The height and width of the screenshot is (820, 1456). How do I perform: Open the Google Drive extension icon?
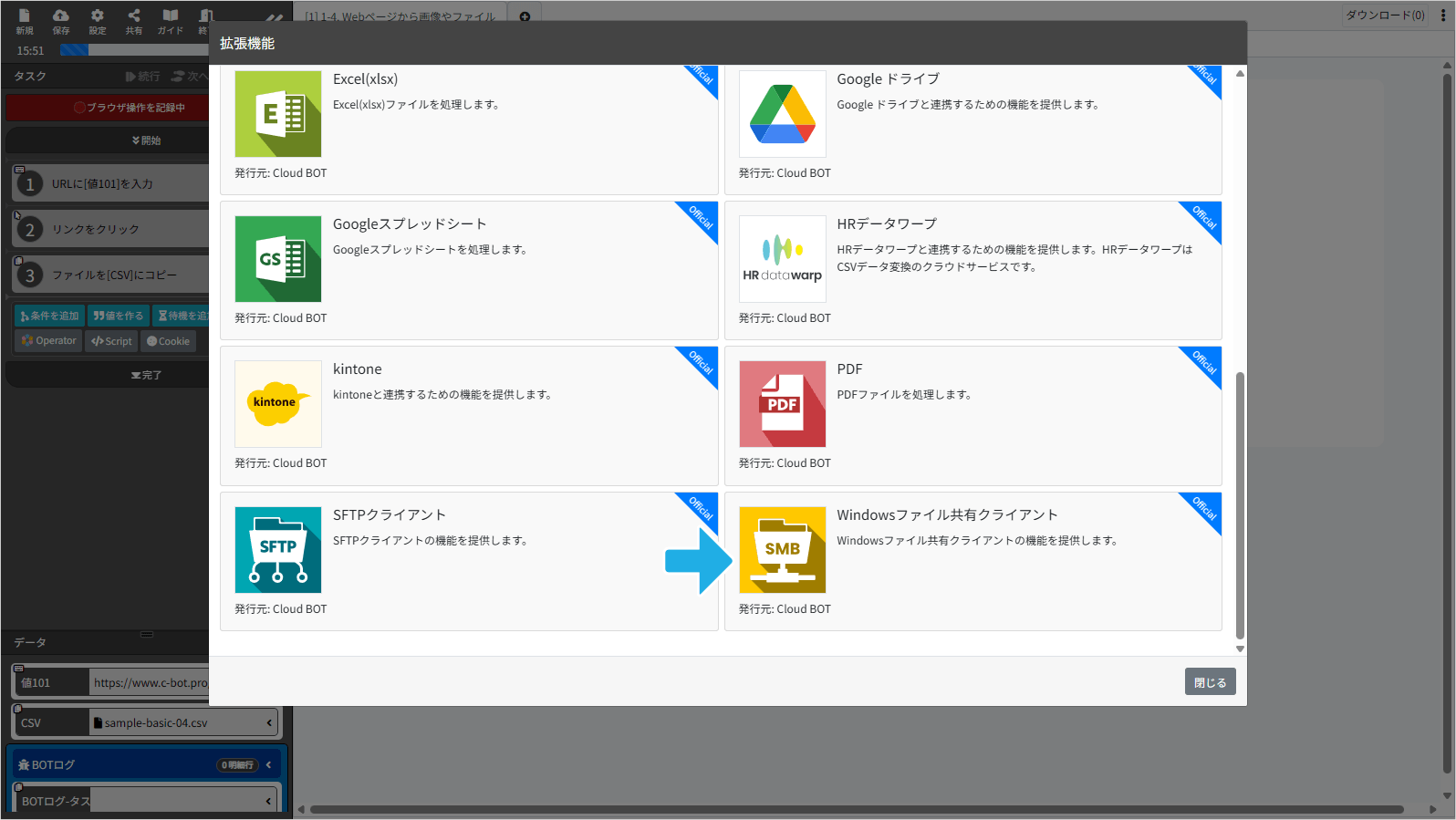[x=783, y=114]
